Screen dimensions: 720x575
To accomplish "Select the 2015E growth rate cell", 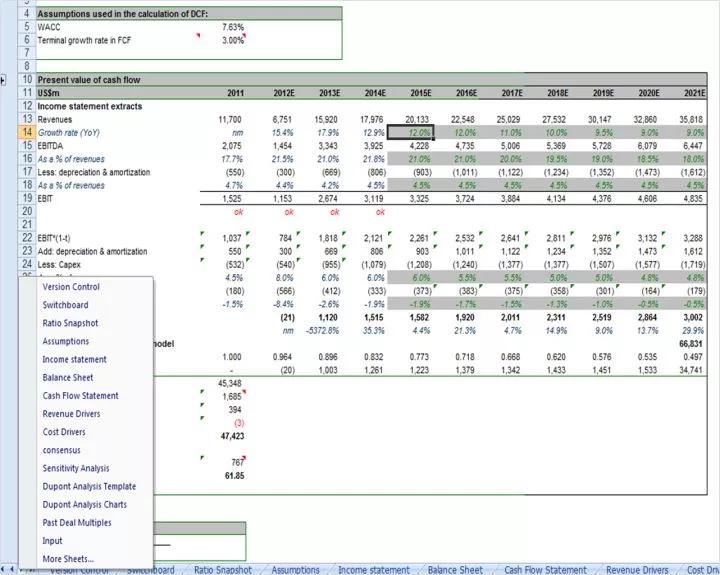I will click(411, 132).
